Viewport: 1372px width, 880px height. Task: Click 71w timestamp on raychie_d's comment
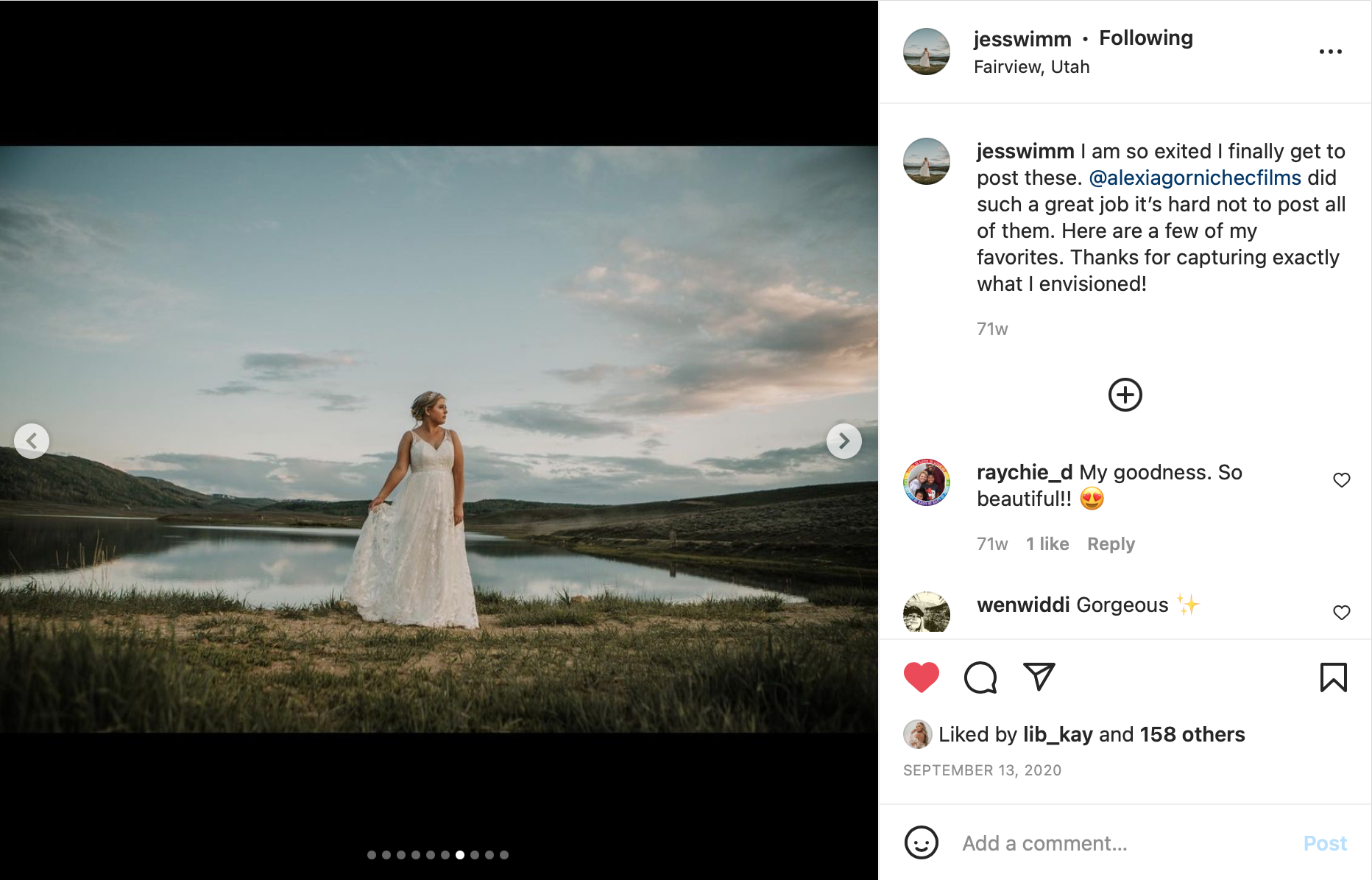992,544
